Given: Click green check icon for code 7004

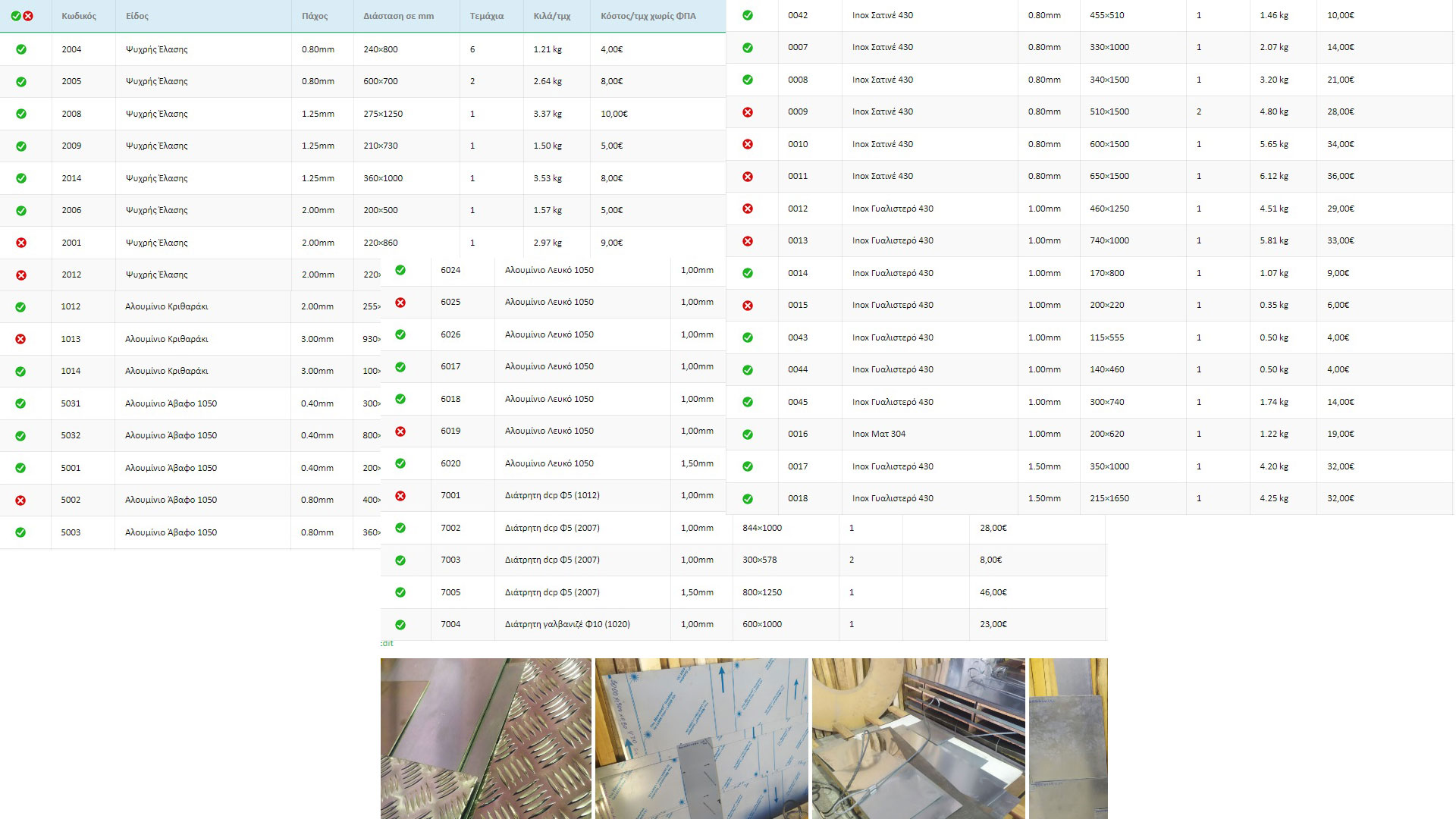Looking at the screenshot, I should [x=400, y=625].
